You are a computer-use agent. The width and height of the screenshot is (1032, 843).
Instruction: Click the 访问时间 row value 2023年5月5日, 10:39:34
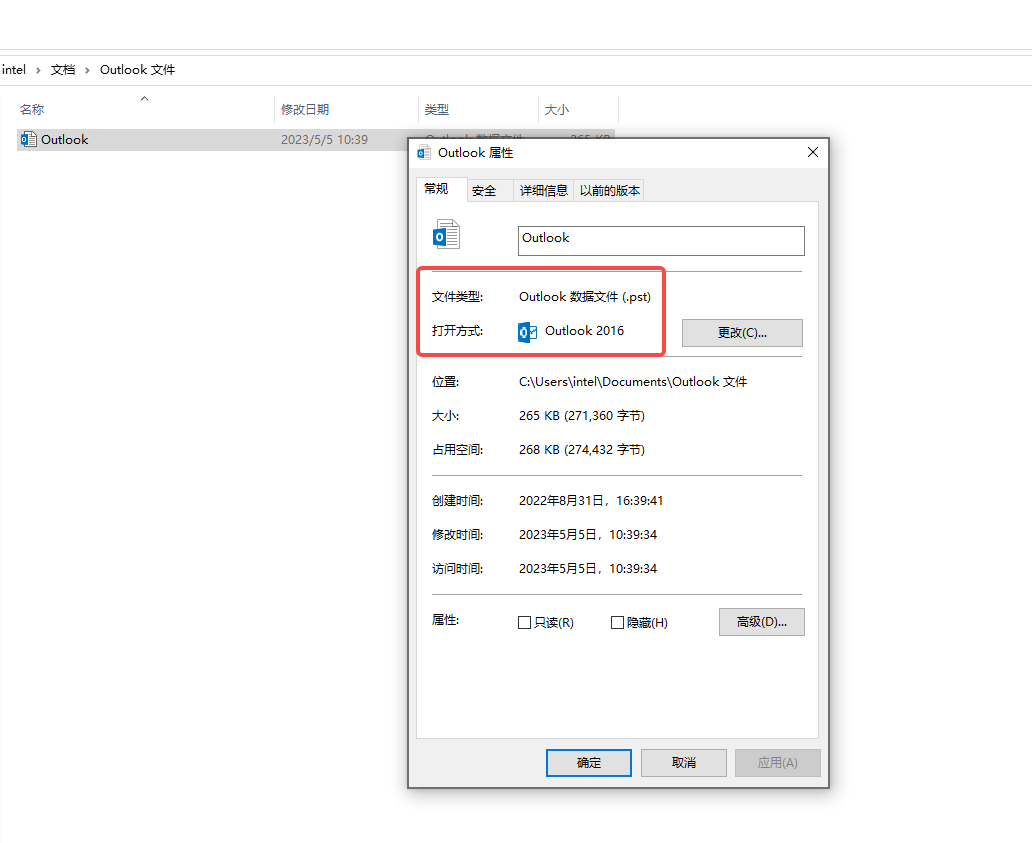point(588,569)
